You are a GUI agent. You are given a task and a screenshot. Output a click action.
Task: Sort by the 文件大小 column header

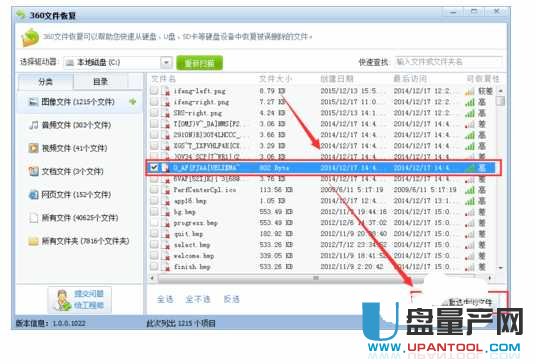275,79
